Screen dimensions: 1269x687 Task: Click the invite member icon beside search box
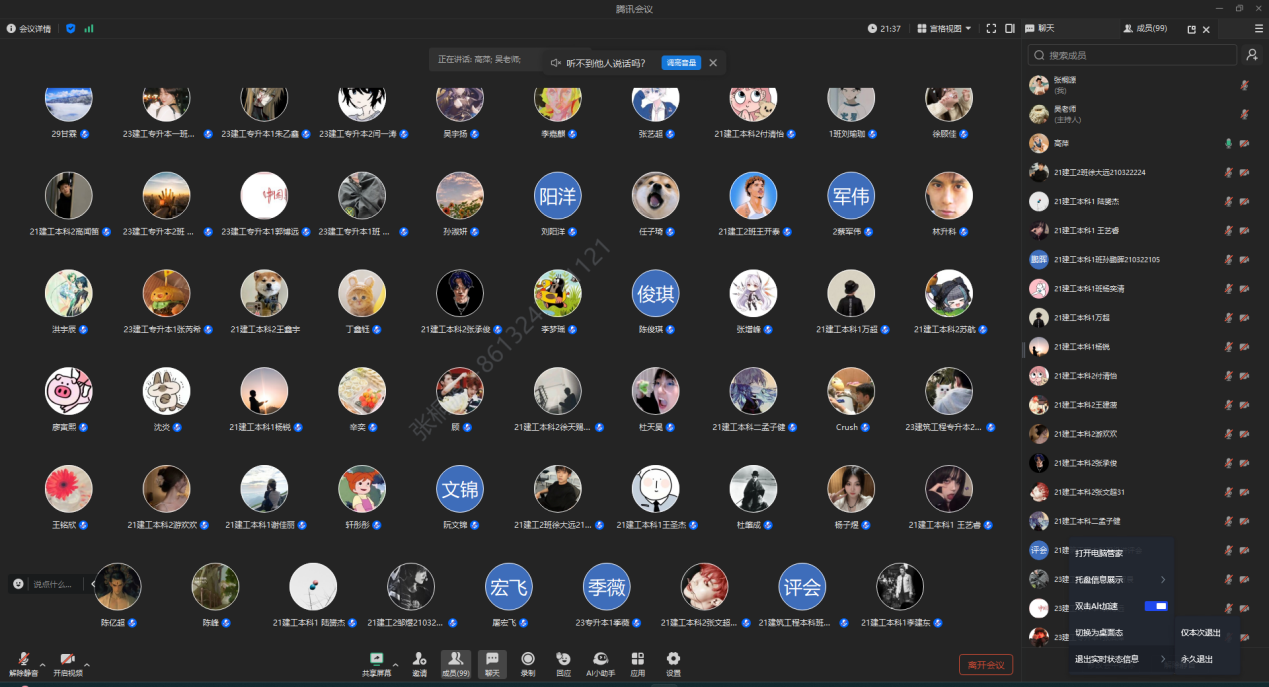tap(1252, 55)
